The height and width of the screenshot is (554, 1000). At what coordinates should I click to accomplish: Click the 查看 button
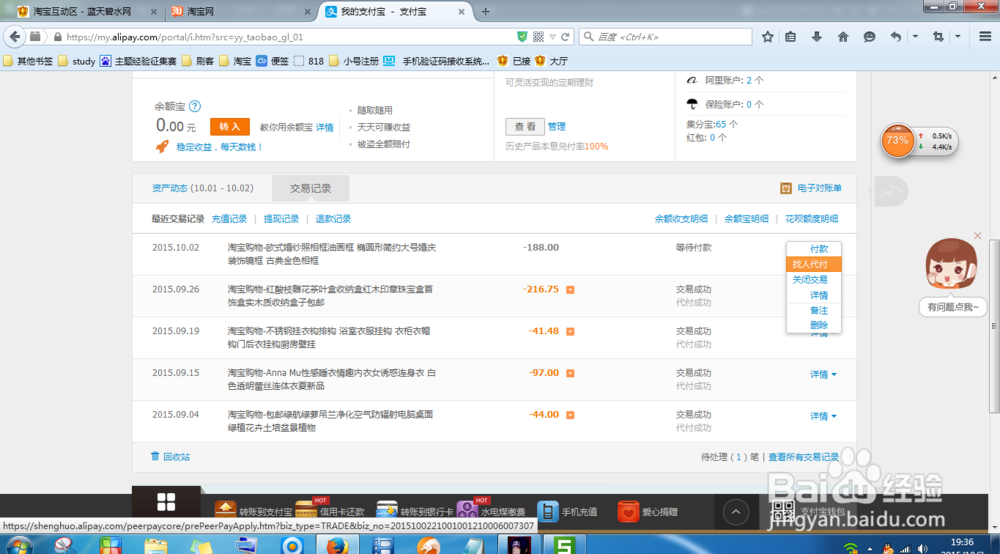point(525,127)
